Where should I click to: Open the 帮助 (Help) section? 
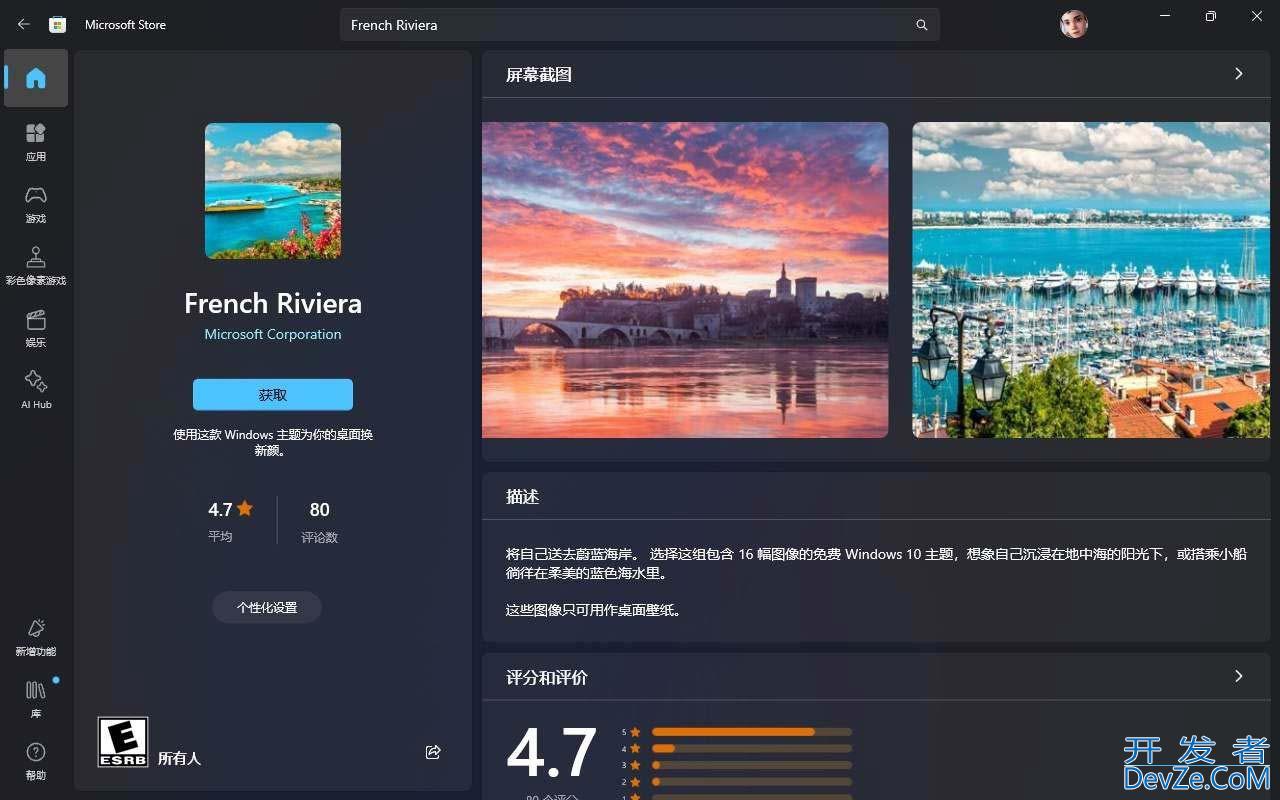[36, 761]
